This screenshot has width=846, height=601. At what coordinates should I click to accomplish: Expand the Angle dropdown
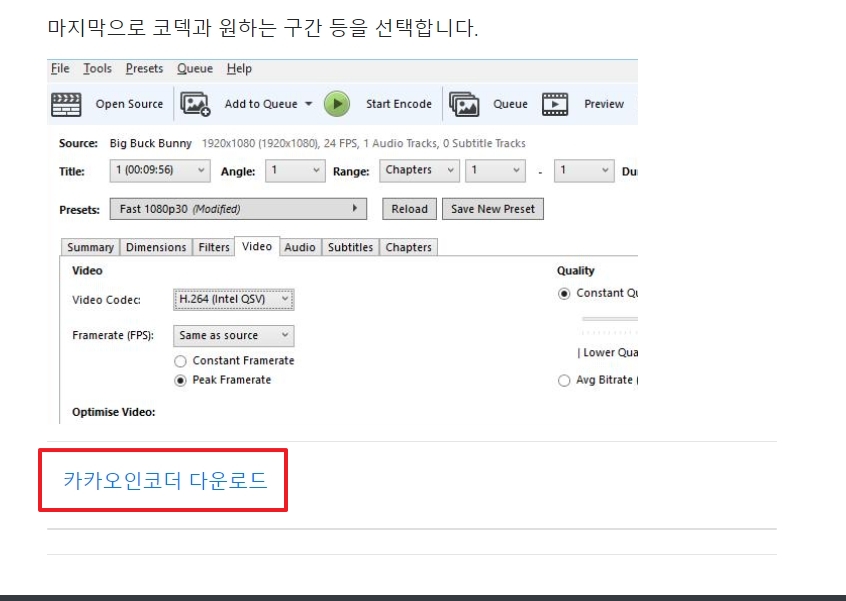295,170
